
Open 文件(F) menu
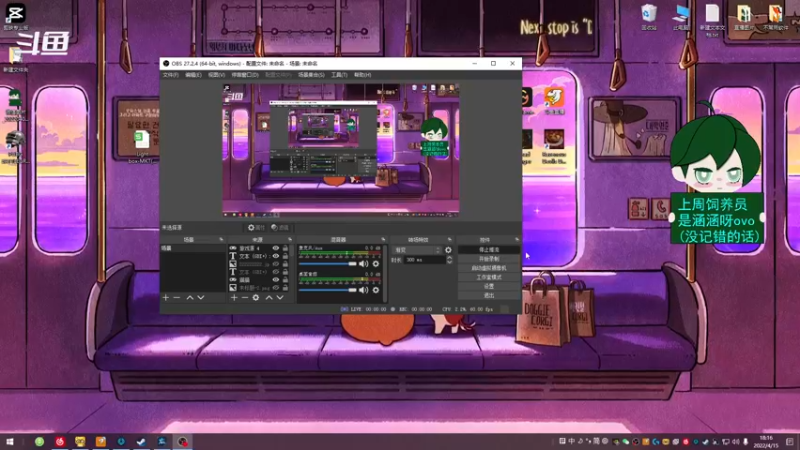[170, 75]
